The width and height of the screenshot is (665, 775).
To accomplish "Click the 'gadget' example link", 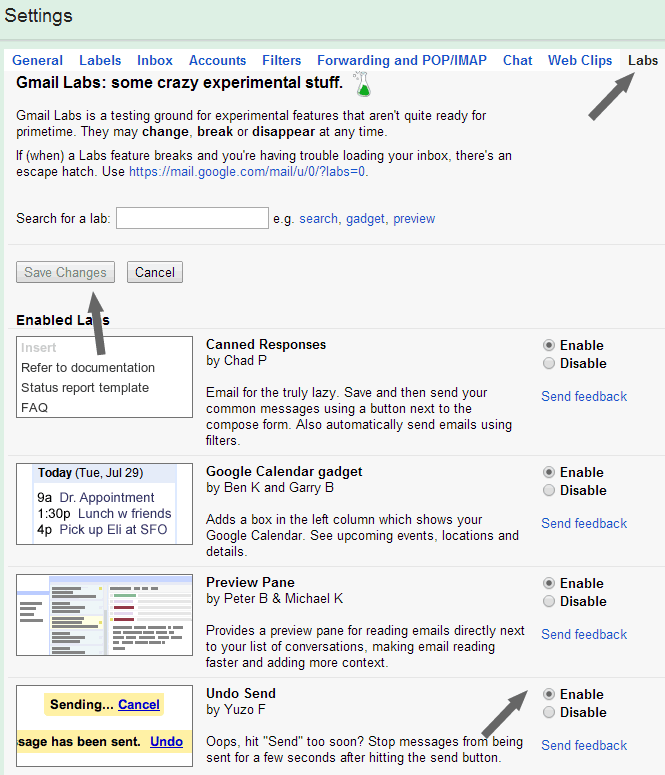I will 365,218.
